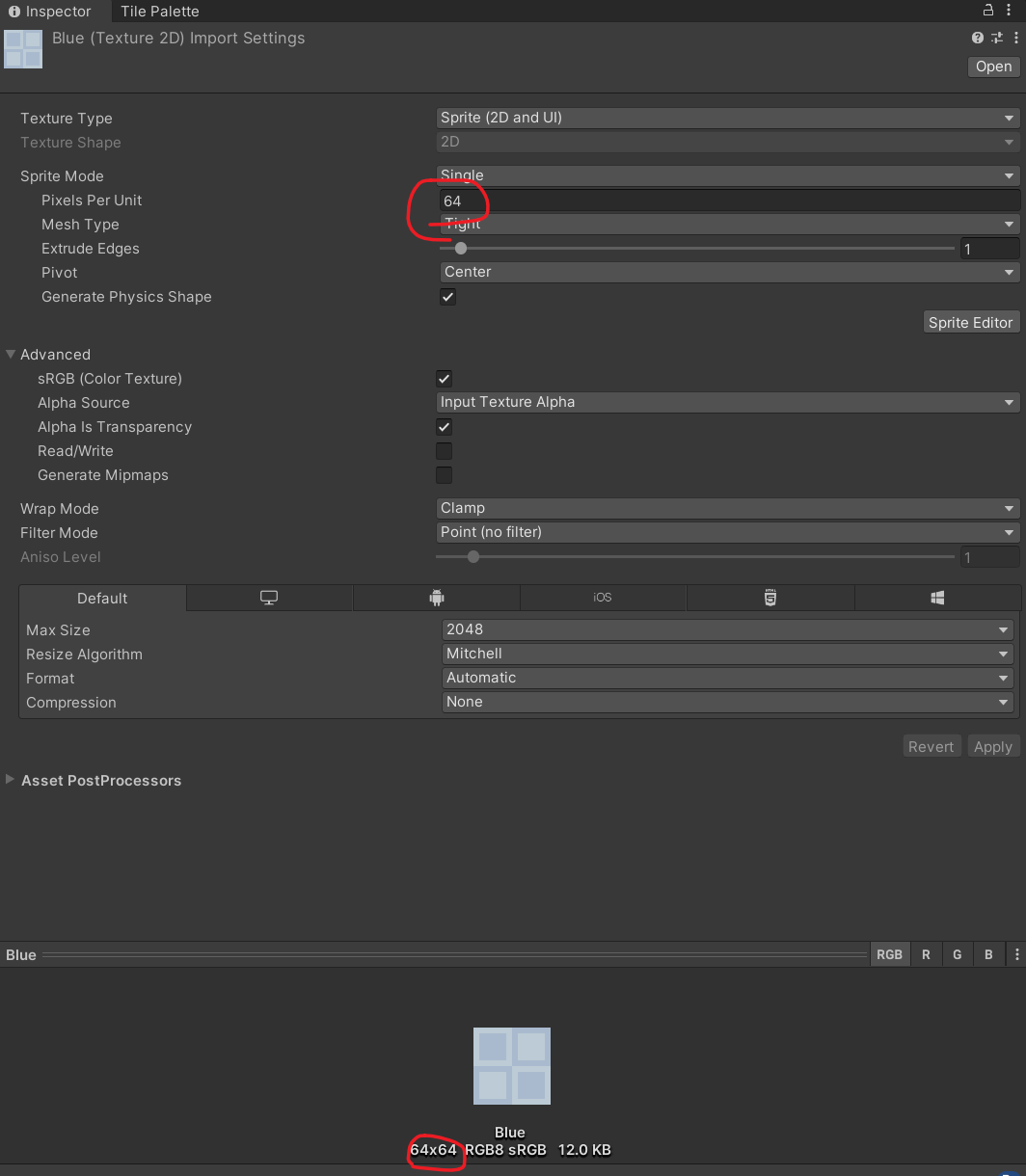Click the Pixels Per Unit input field
Screen dimensions: 1026x1176
(727, 200)
